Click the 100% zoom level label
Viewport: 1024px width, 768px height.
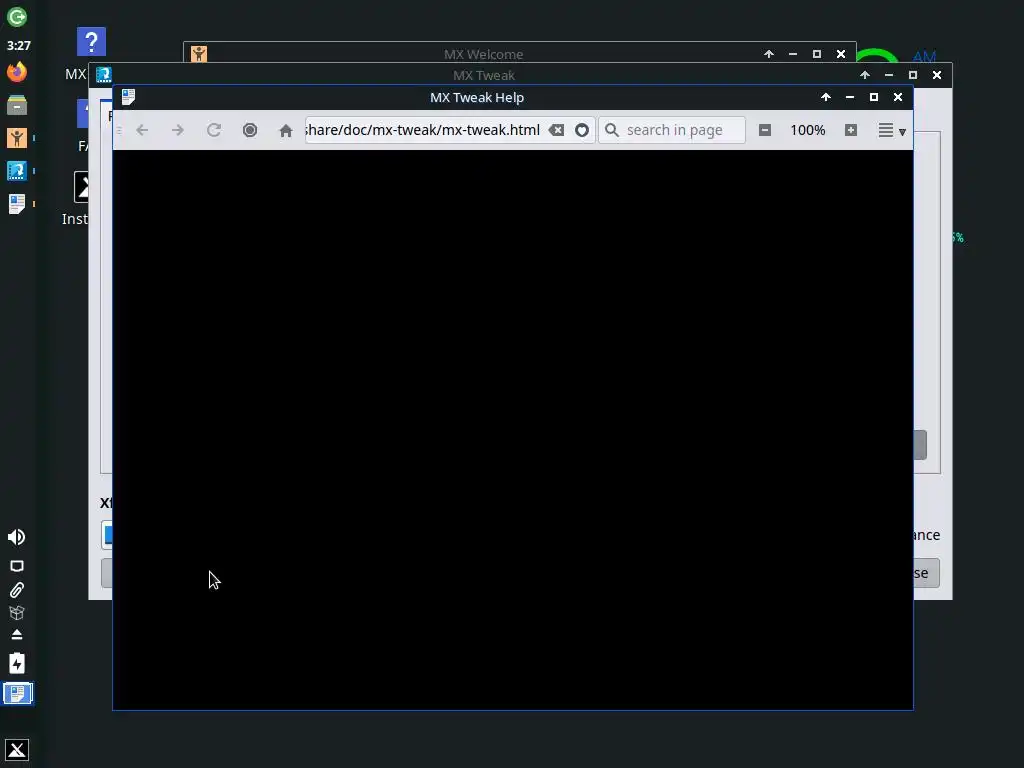point(808,130)
